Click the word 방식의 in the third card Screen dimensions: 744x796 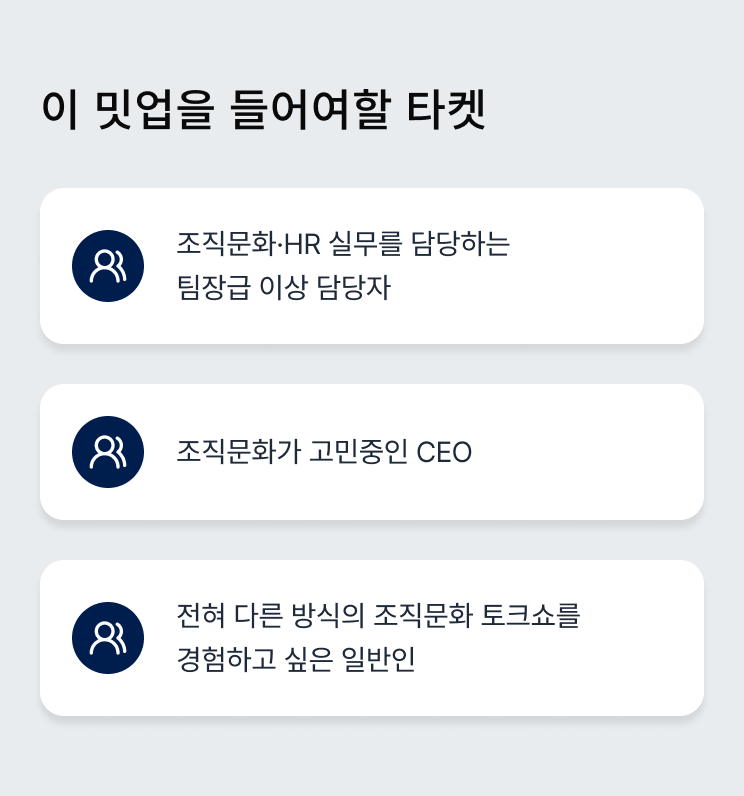328,615
